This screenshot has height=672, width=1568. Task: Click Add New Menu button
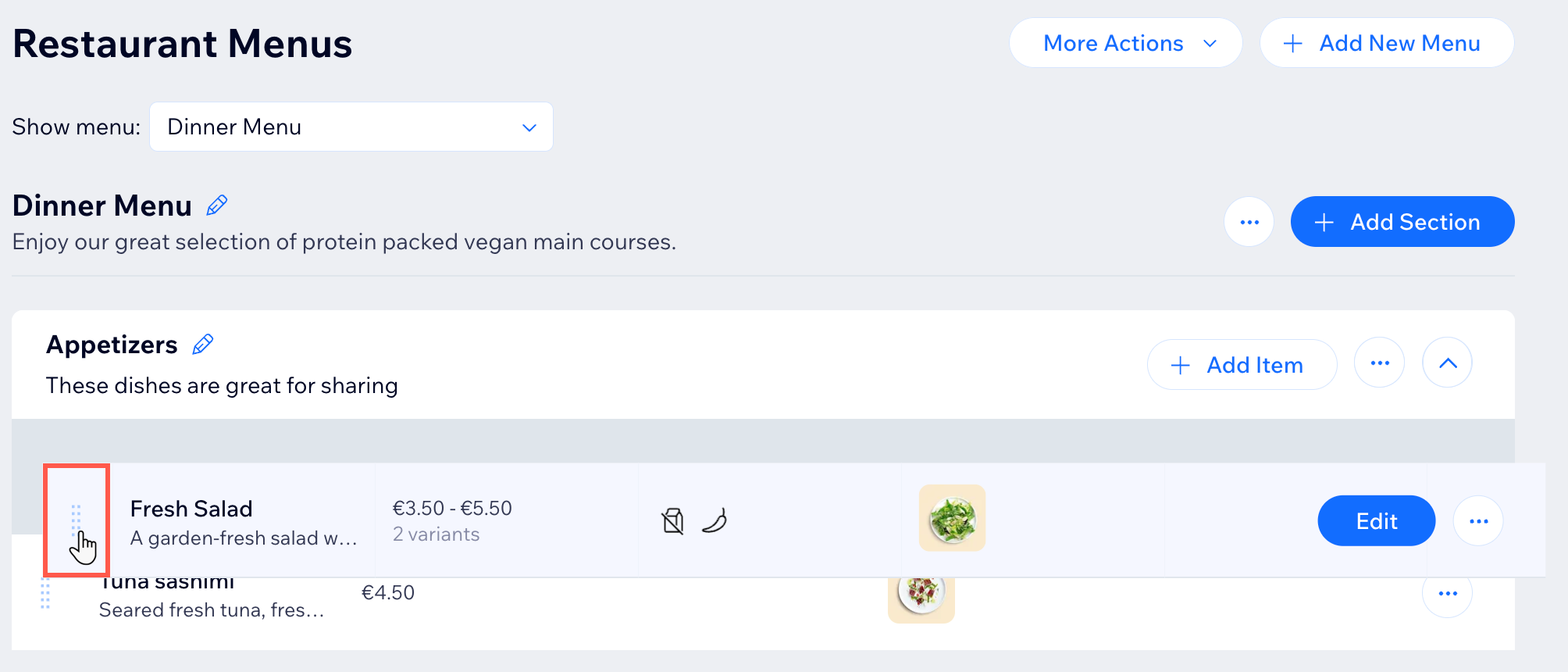coord(1387,43)
